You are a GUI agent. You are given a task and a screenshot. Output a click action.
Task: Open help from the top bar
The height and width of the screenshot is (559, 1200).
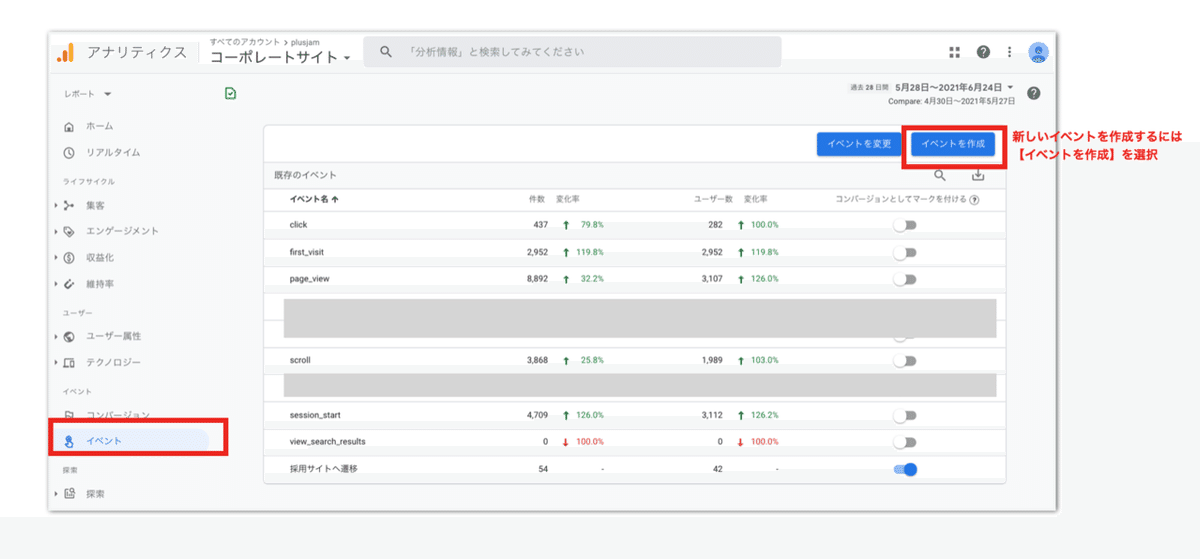[983, 52]
